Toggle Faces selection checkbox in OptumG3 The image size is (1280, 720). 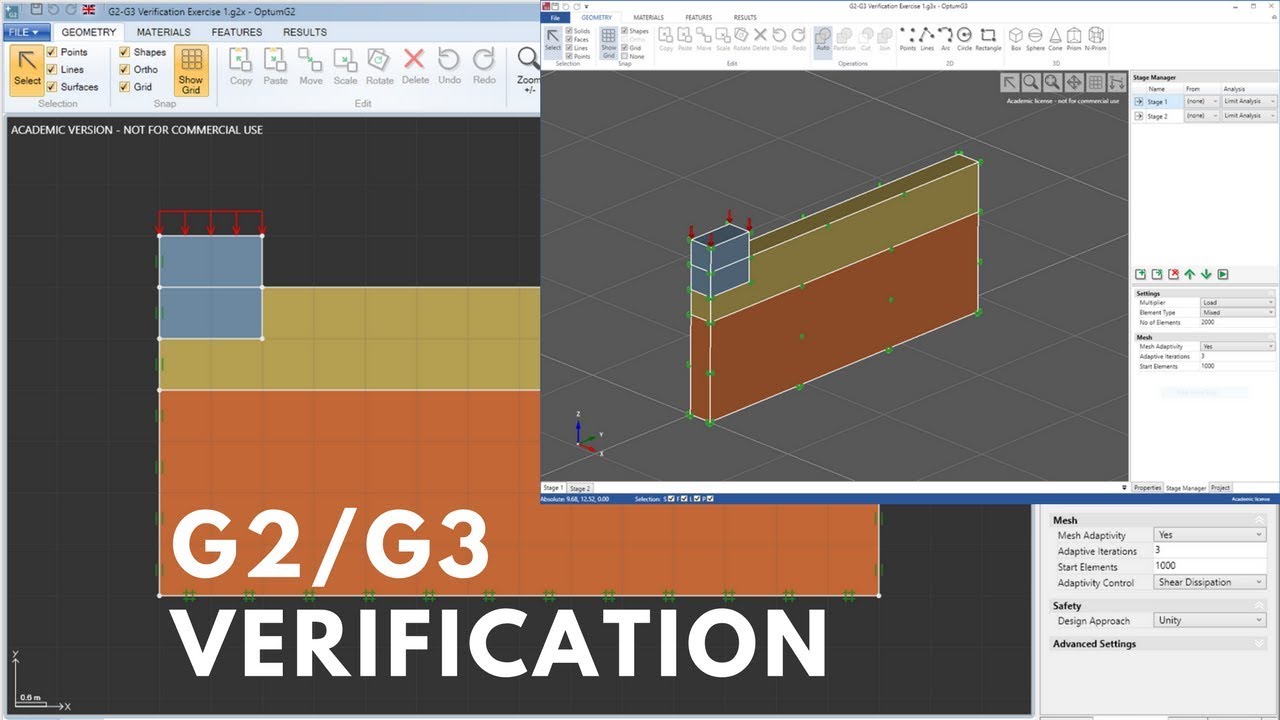point(569,39)
